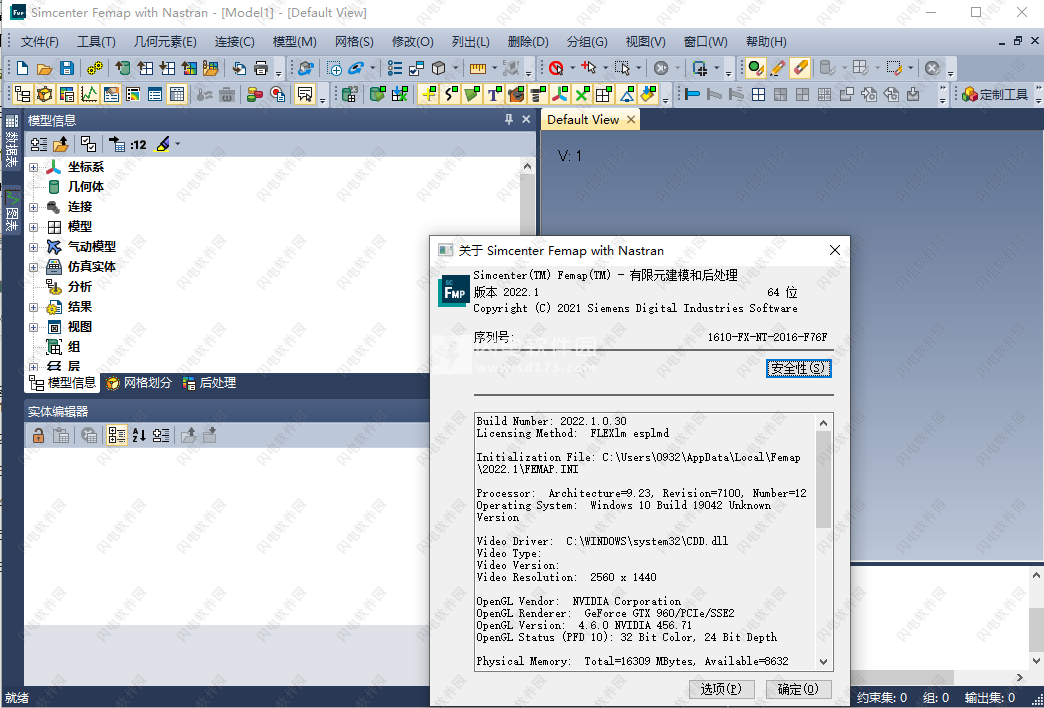Open the 文件(F) menu

40,42
